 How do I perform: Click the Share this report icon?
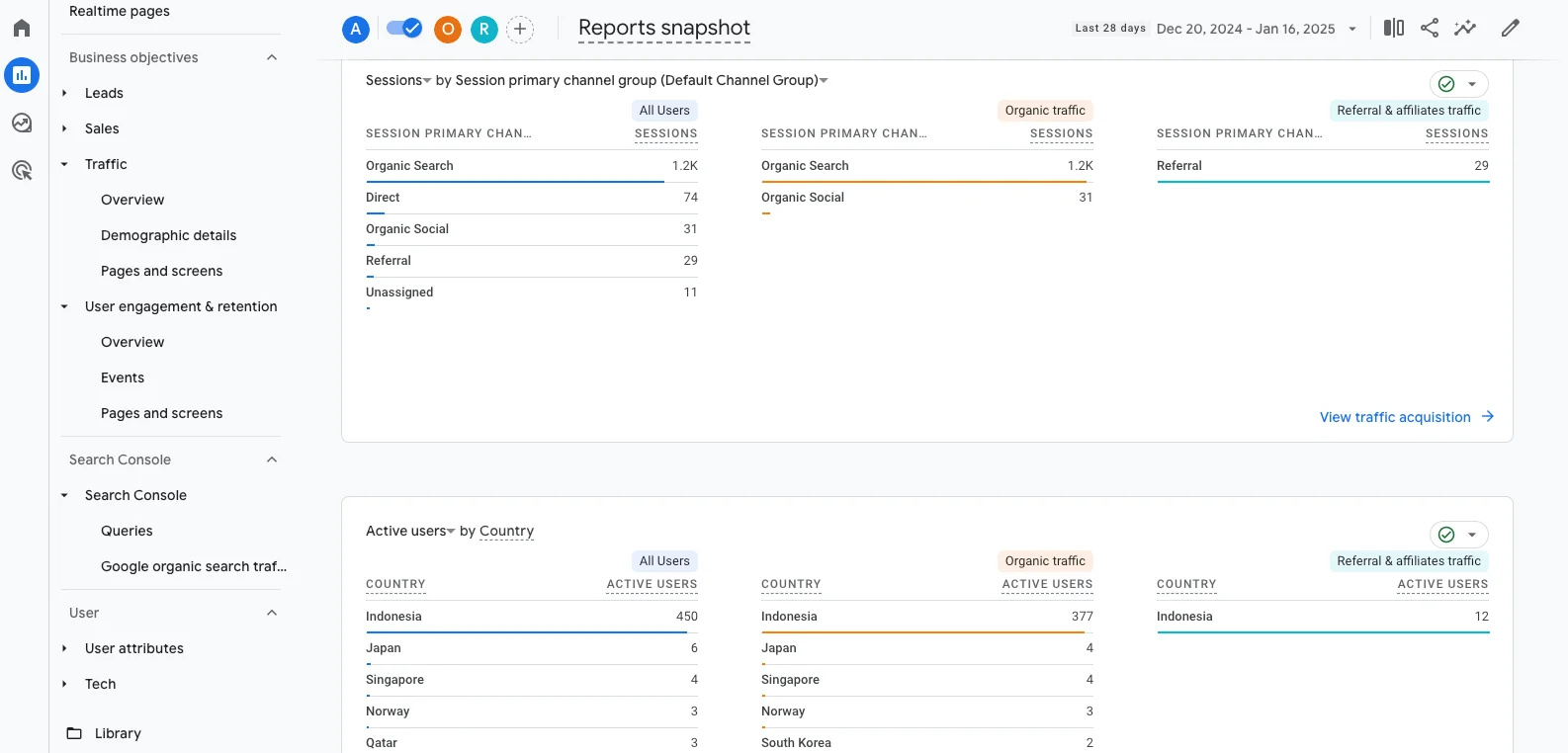(x=1430, y=28)
